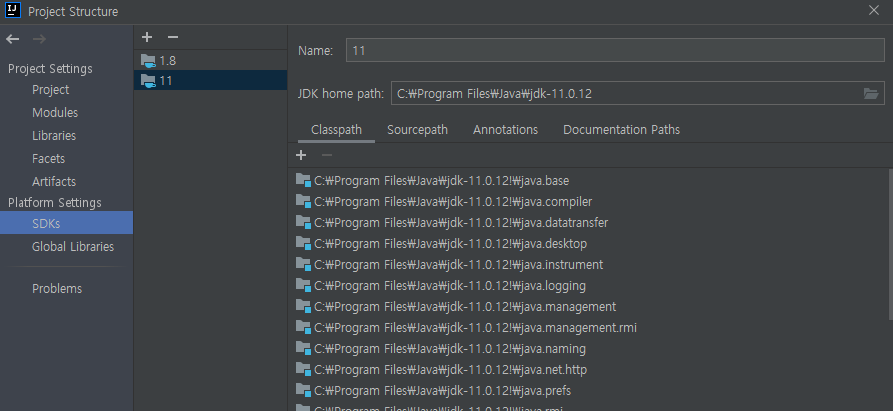This screenshot has height=411, width=893.
Task: Select the 1.8 SDK entry
Action: point(210,60)
